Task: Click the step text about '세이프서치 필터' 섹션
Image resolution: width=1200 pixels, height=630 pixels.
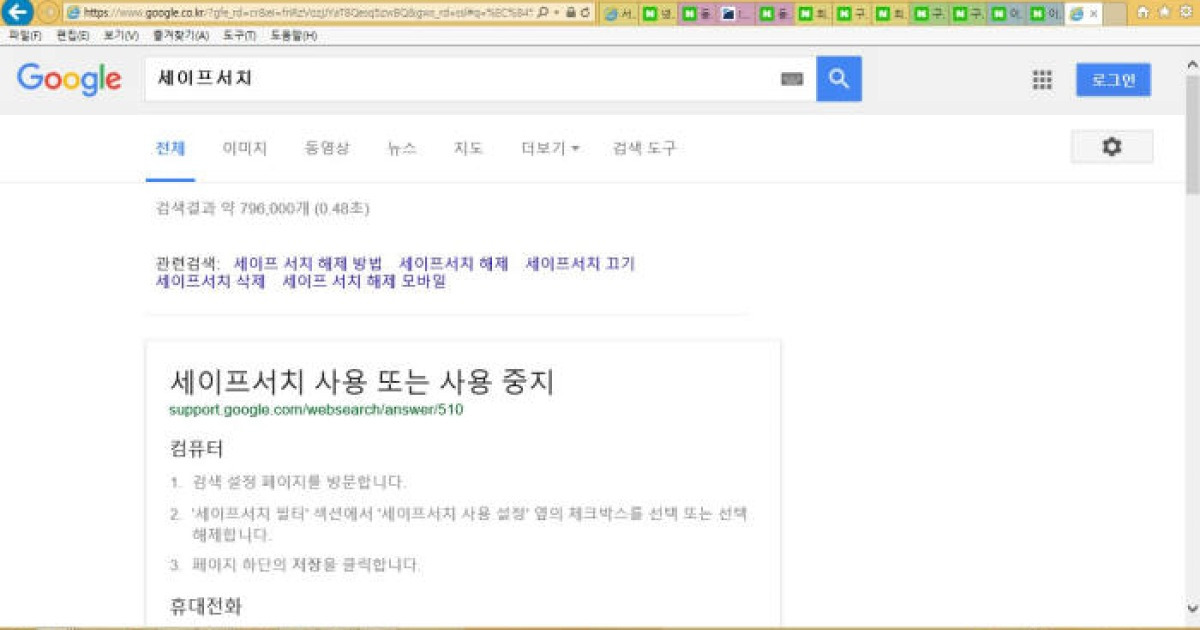Action: (470, 524)
